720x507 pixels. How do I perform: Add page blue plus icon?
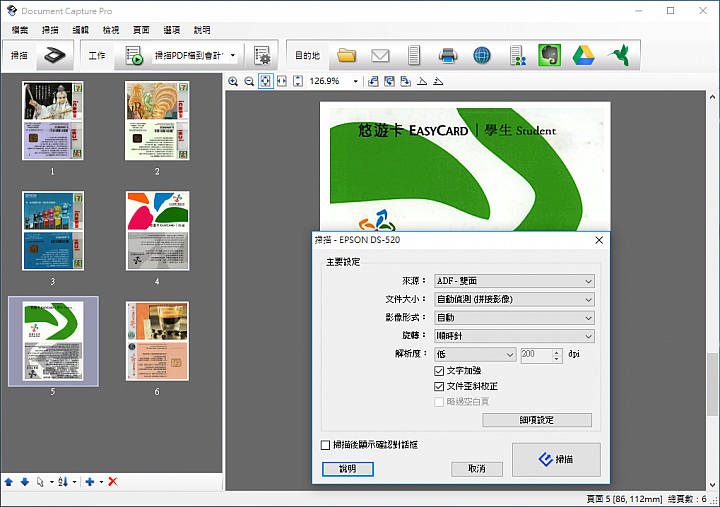pos(90,482)
